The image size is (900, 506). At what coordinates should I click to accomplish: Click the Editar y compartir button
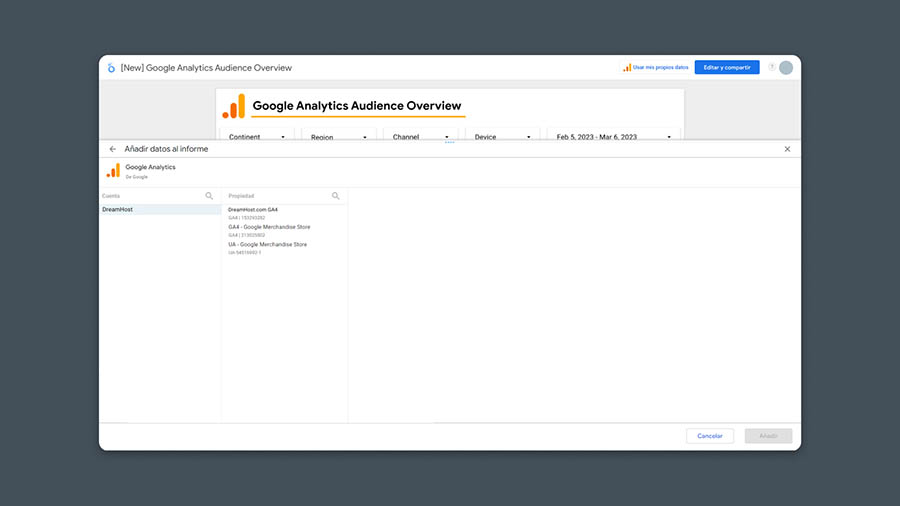tap(727, 67)
